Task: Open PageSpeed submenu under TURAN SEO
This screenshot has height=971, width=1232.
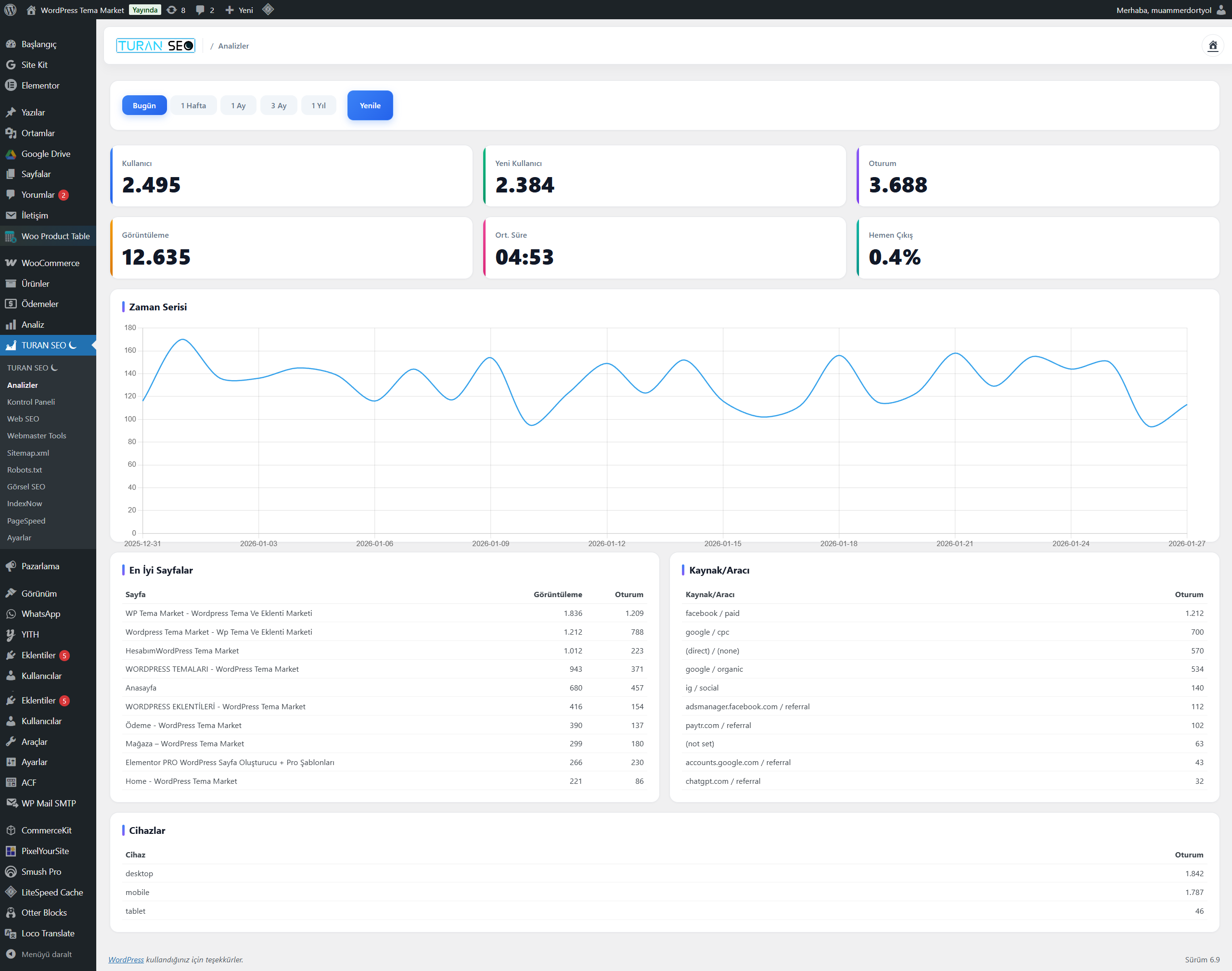Action: 26,520
